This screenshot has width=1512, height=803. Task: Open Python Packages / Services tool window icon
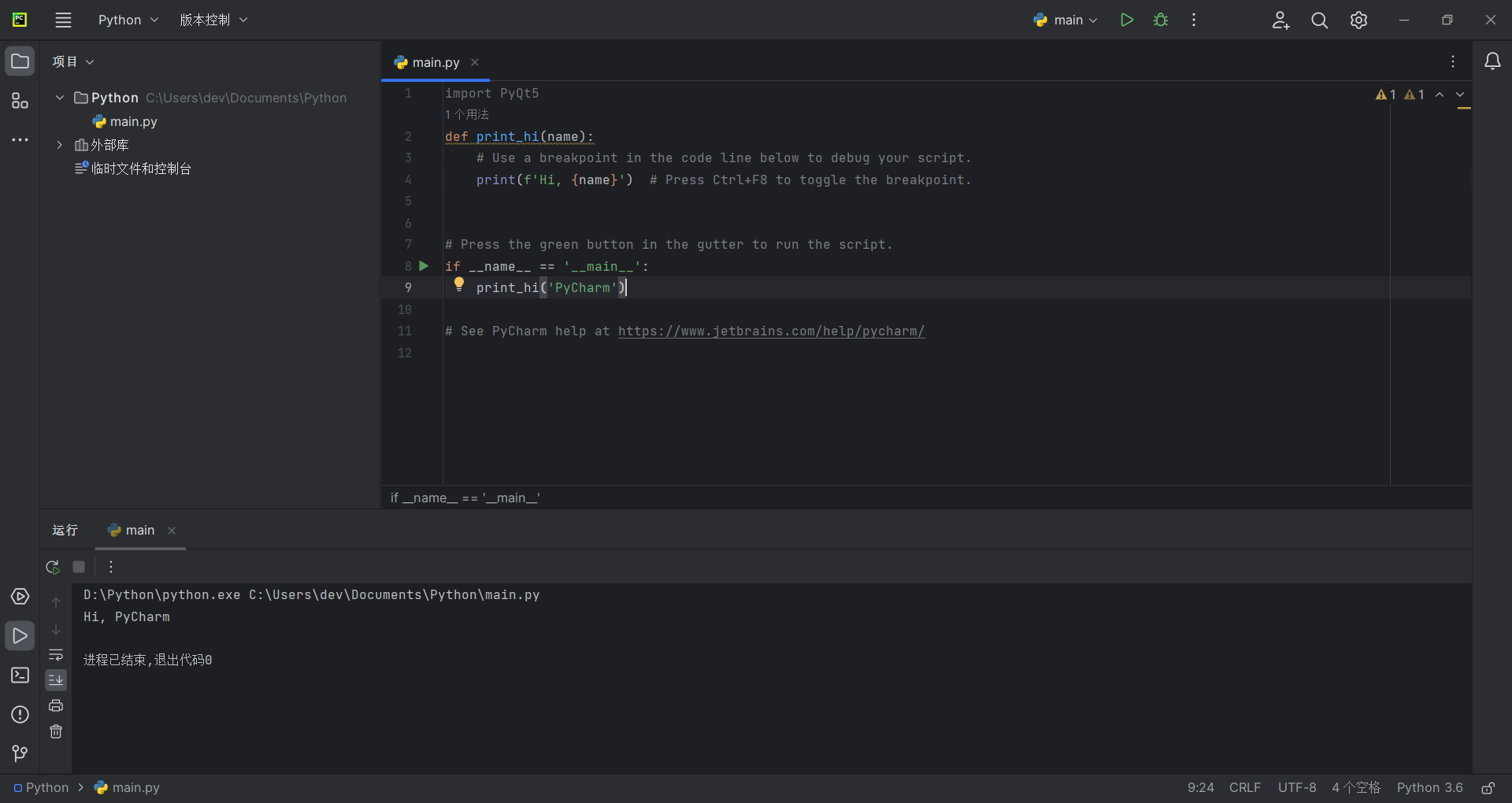click(x=20, y=597)
